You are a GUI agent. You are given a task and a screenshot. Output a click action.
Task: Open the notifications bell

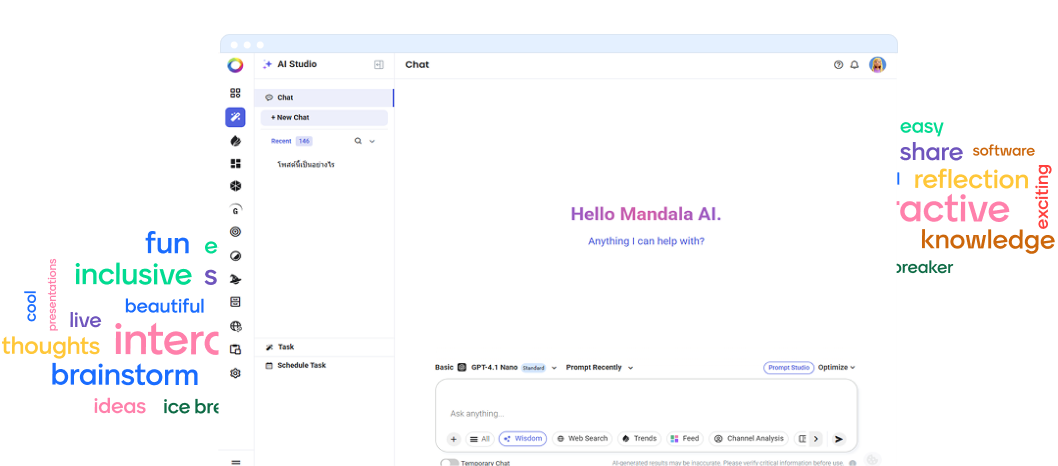(854, 65)
